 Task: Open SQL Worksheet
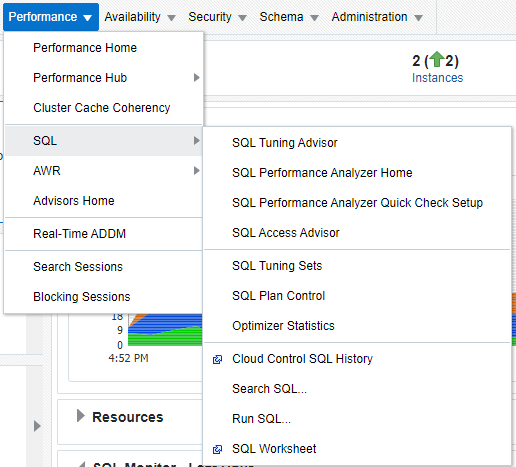point(357,449)
